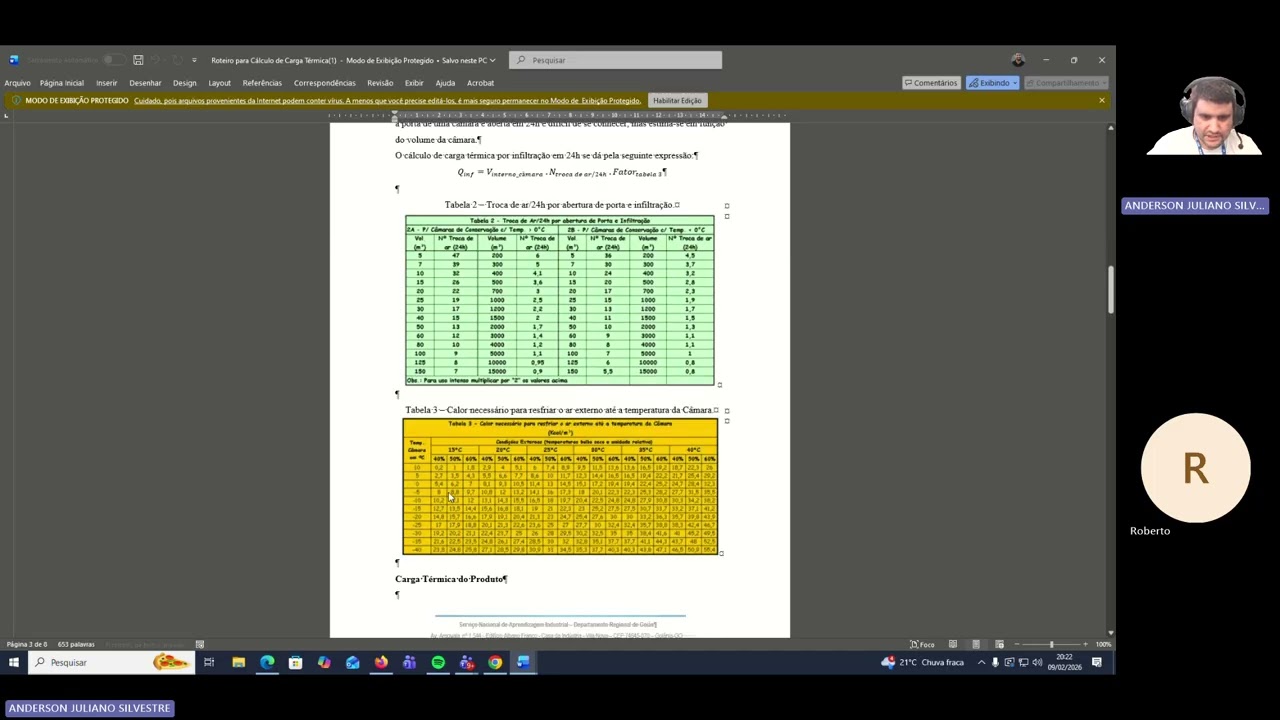Image resolution: width=1280 pixels, height=720 pixels.
Task: Click the page count 'Página 3 de 8'
Action: [x=27, y=644]
